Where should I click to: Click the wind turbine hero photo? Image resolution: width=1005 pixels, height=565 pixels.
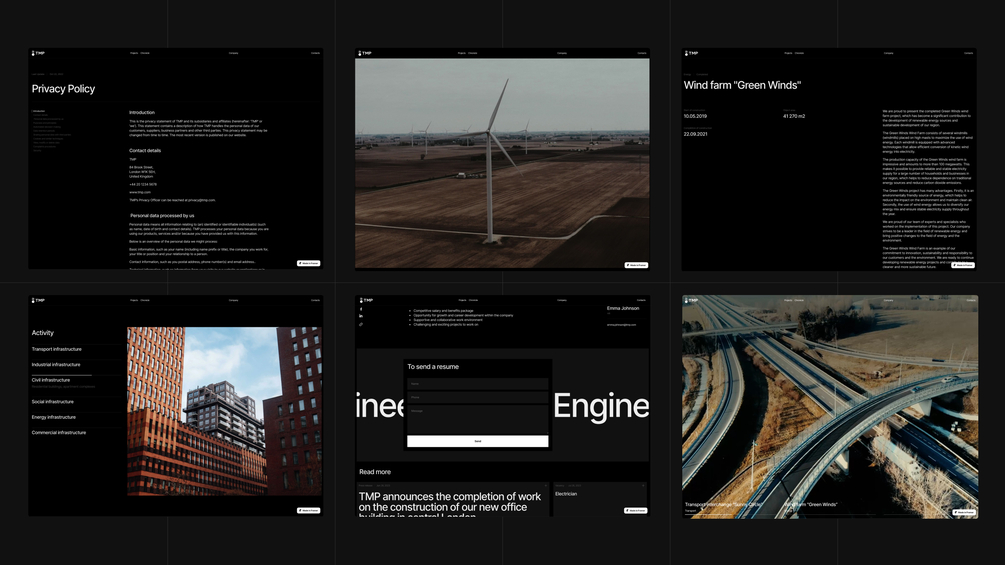pyautogui.click(x=502, y=163)
